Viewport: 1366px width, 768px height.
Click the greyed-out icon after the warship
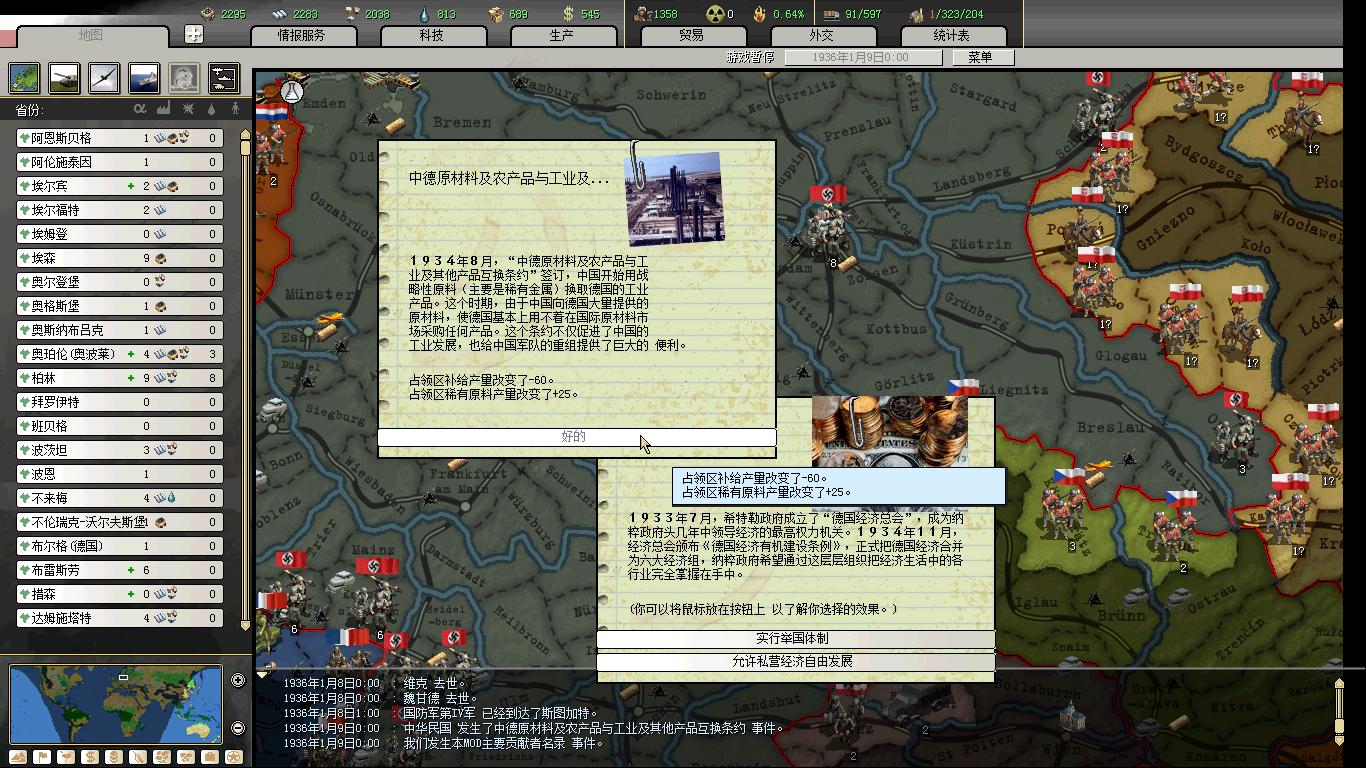point(183,77)
